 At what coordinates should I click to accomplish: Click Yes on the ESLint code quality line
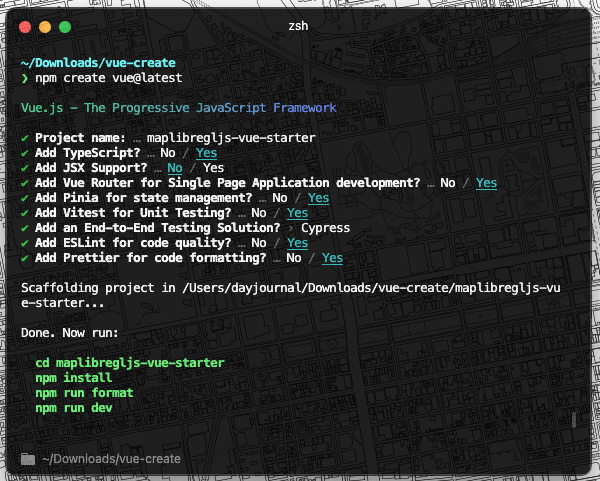pyautogui.click(x=297, y=243)
